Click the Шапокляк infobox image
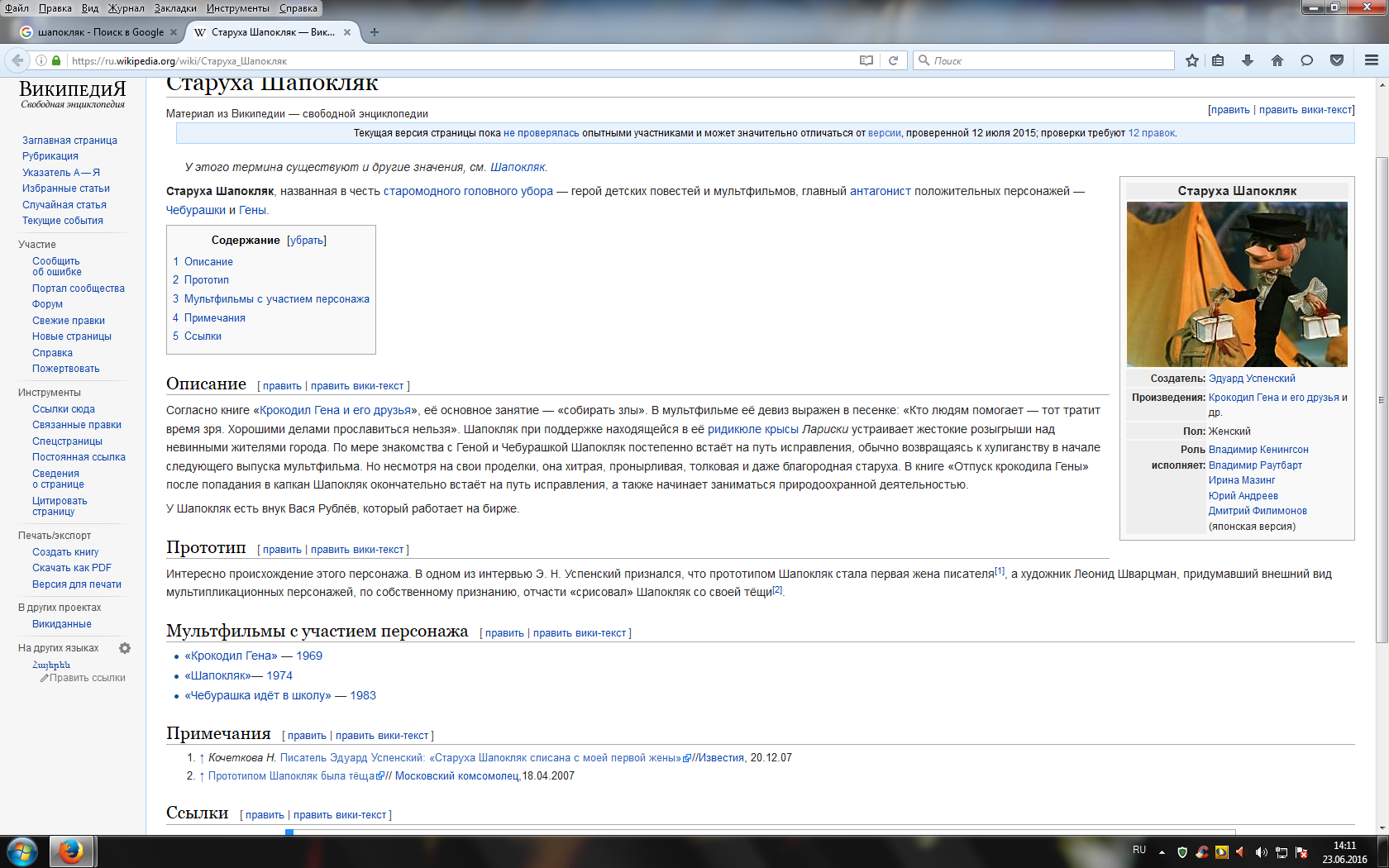This screenshot has height=868, width=1389. (1237, 284)
